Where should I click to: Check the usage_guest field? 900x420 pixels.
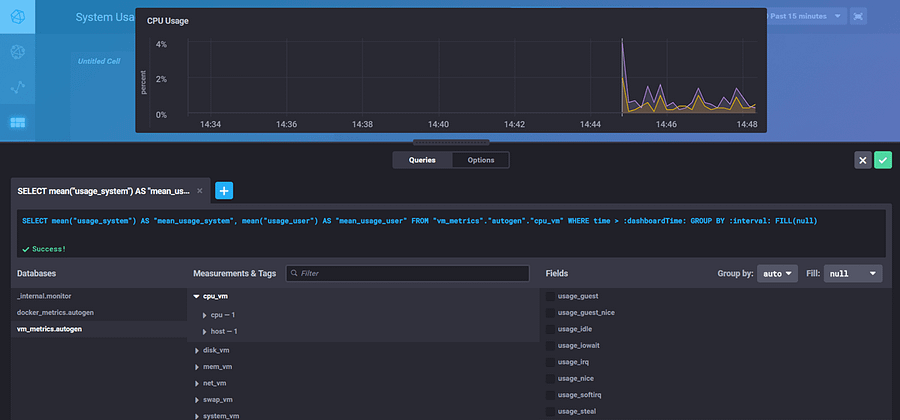pos(551,296)
